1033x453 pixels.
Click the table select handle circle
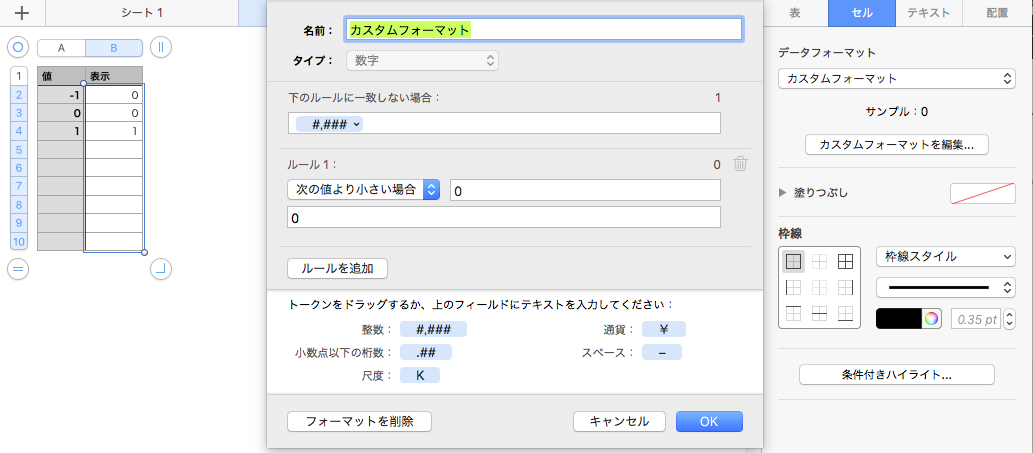pyautogui.click(x=17, y=47)
